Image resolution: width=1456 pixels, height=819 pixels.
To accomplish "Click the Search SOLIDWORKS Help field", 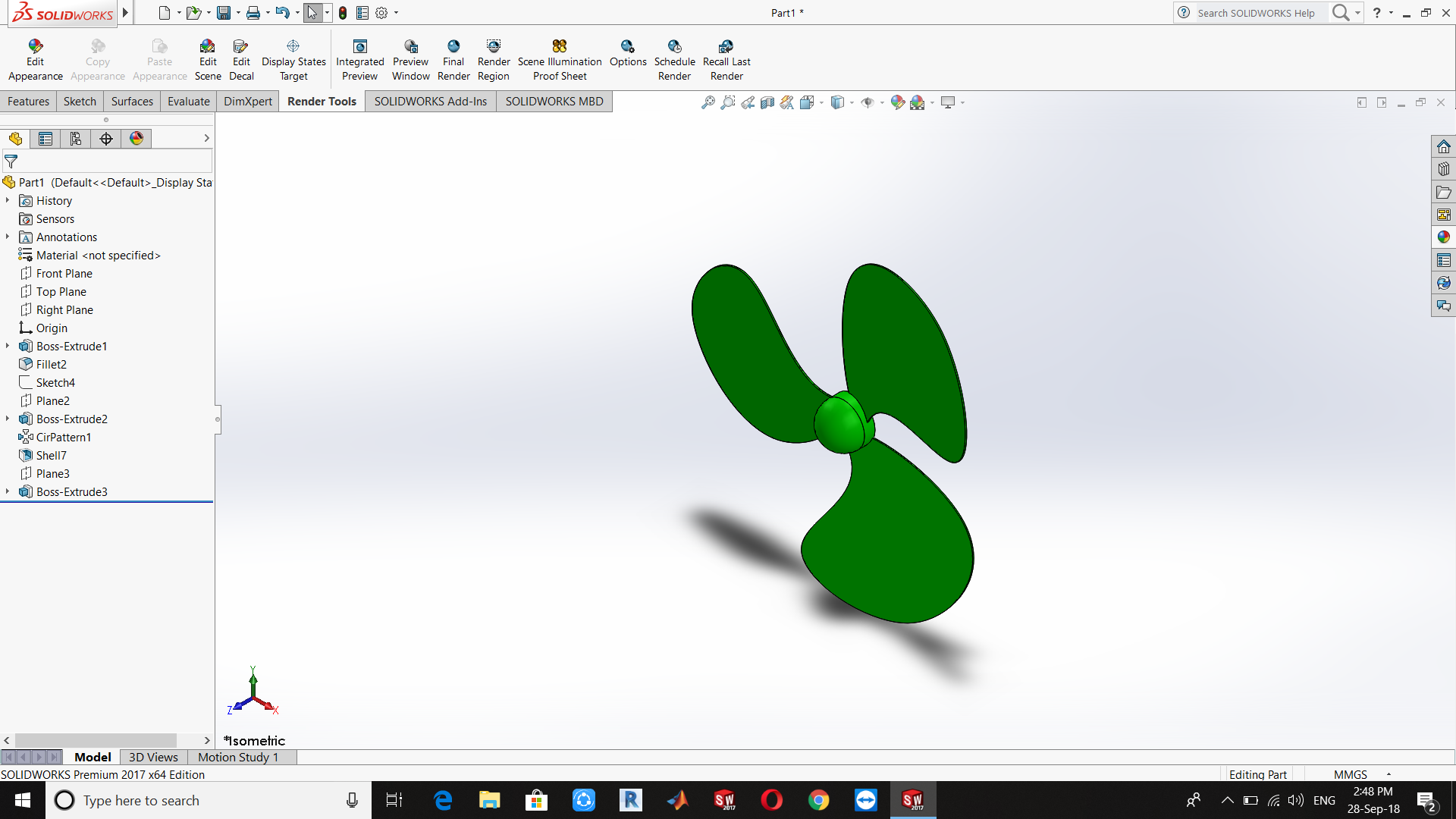I will coord(1255,13).
